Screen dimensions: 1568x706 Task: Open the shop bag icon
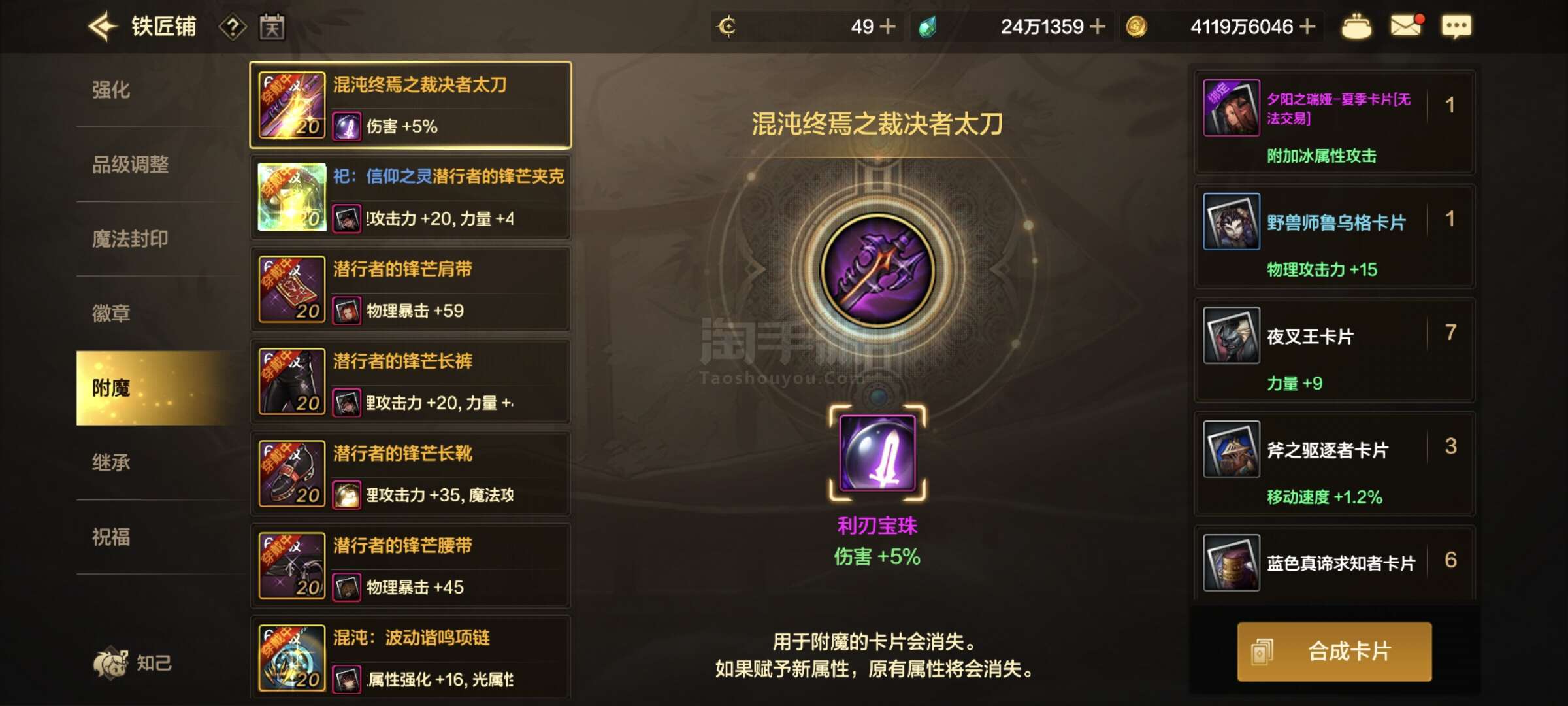(1356, 27)
